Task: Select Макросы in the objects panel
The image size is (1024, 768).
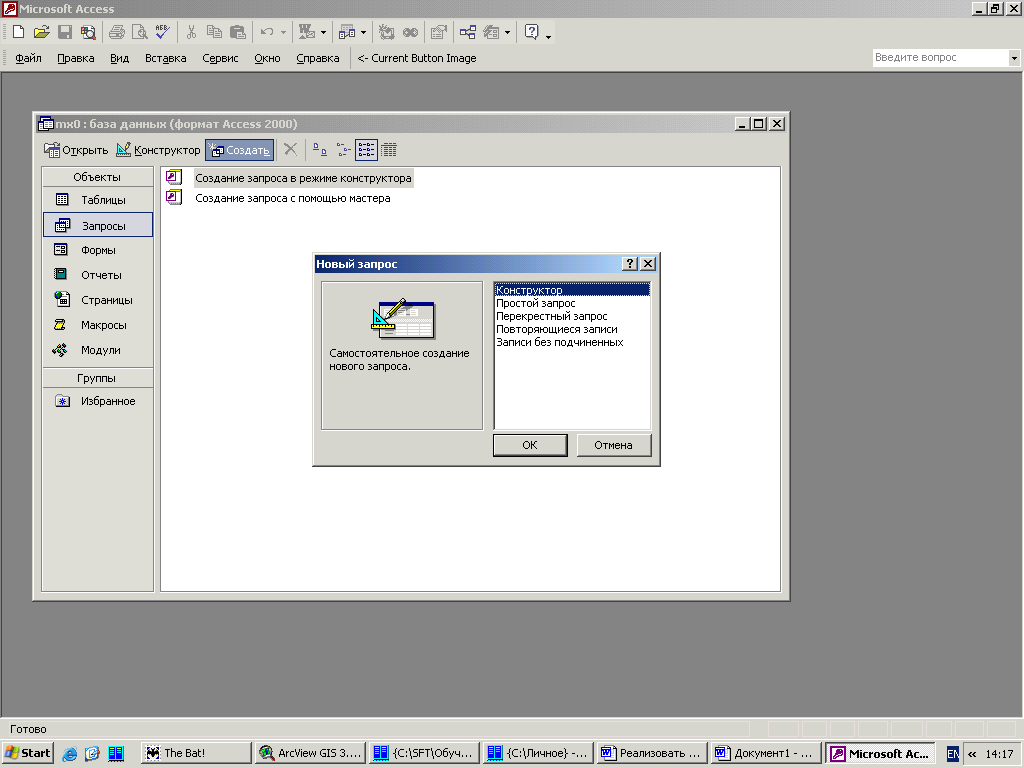Action: tap(97, 325)
